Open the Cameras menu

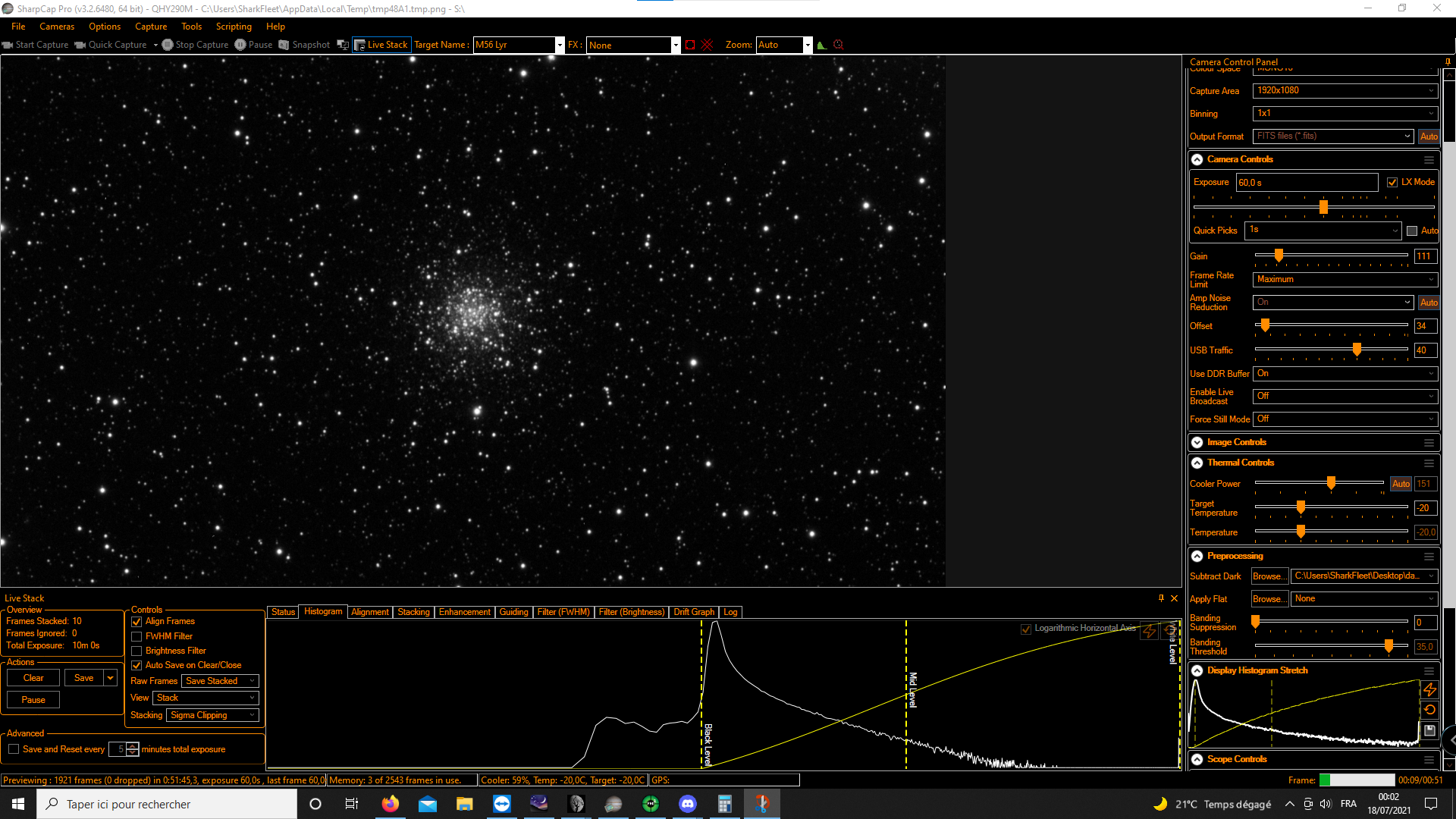[57, 27]
